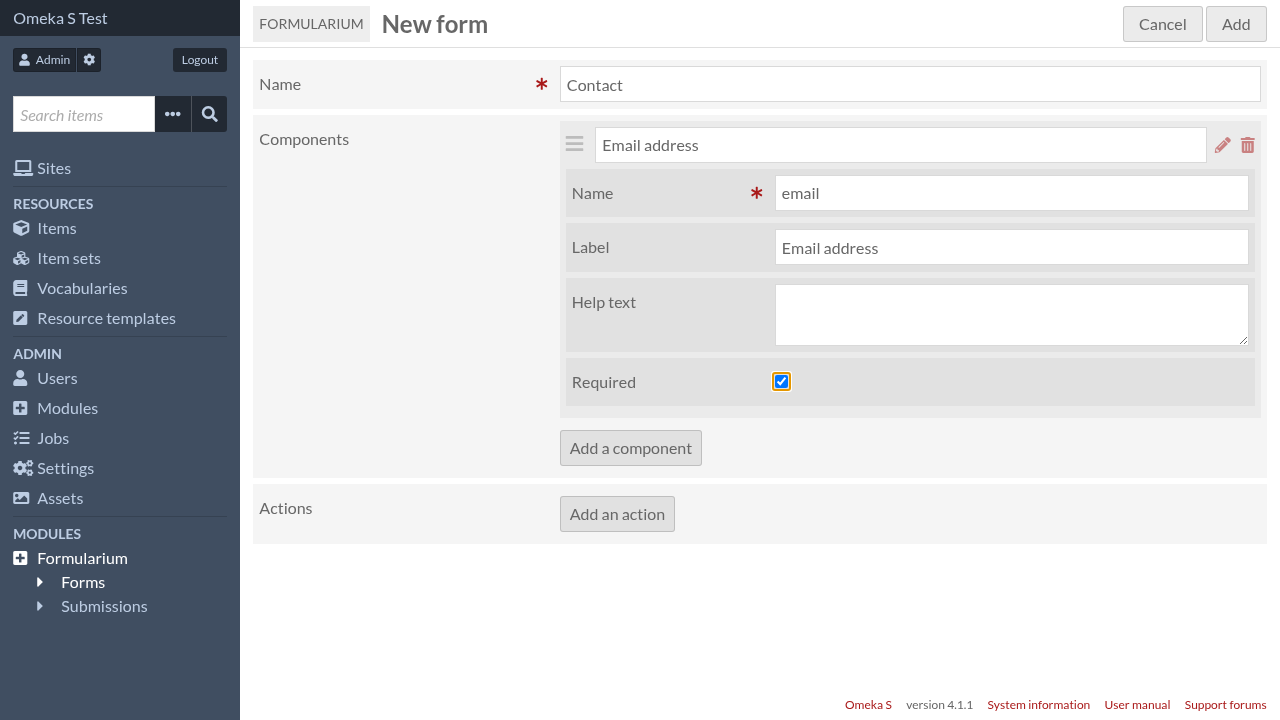Click the Add button to save the form

point(1236,23)
